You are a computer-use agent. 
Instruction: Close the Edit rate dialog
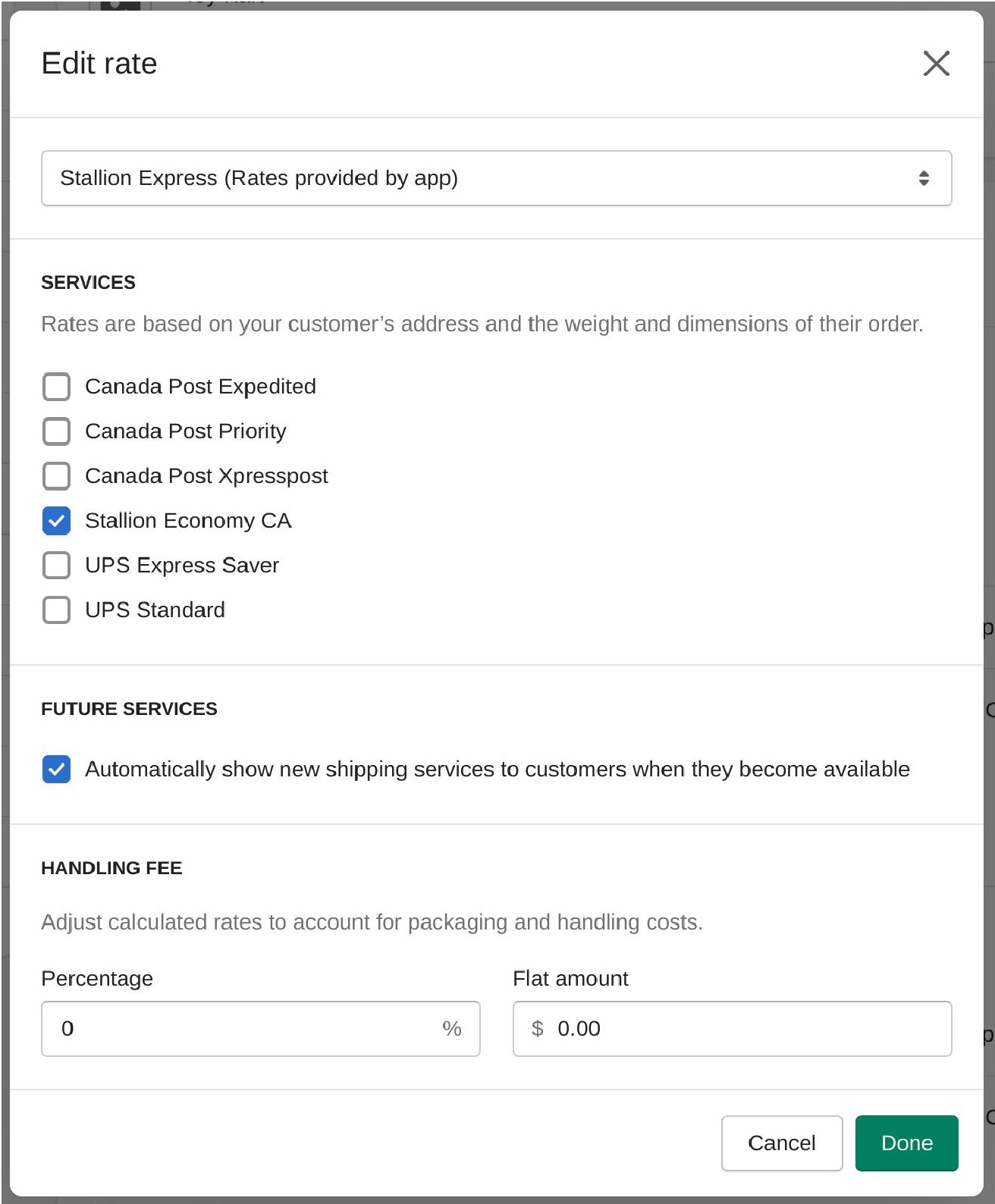tap(936, 64)
